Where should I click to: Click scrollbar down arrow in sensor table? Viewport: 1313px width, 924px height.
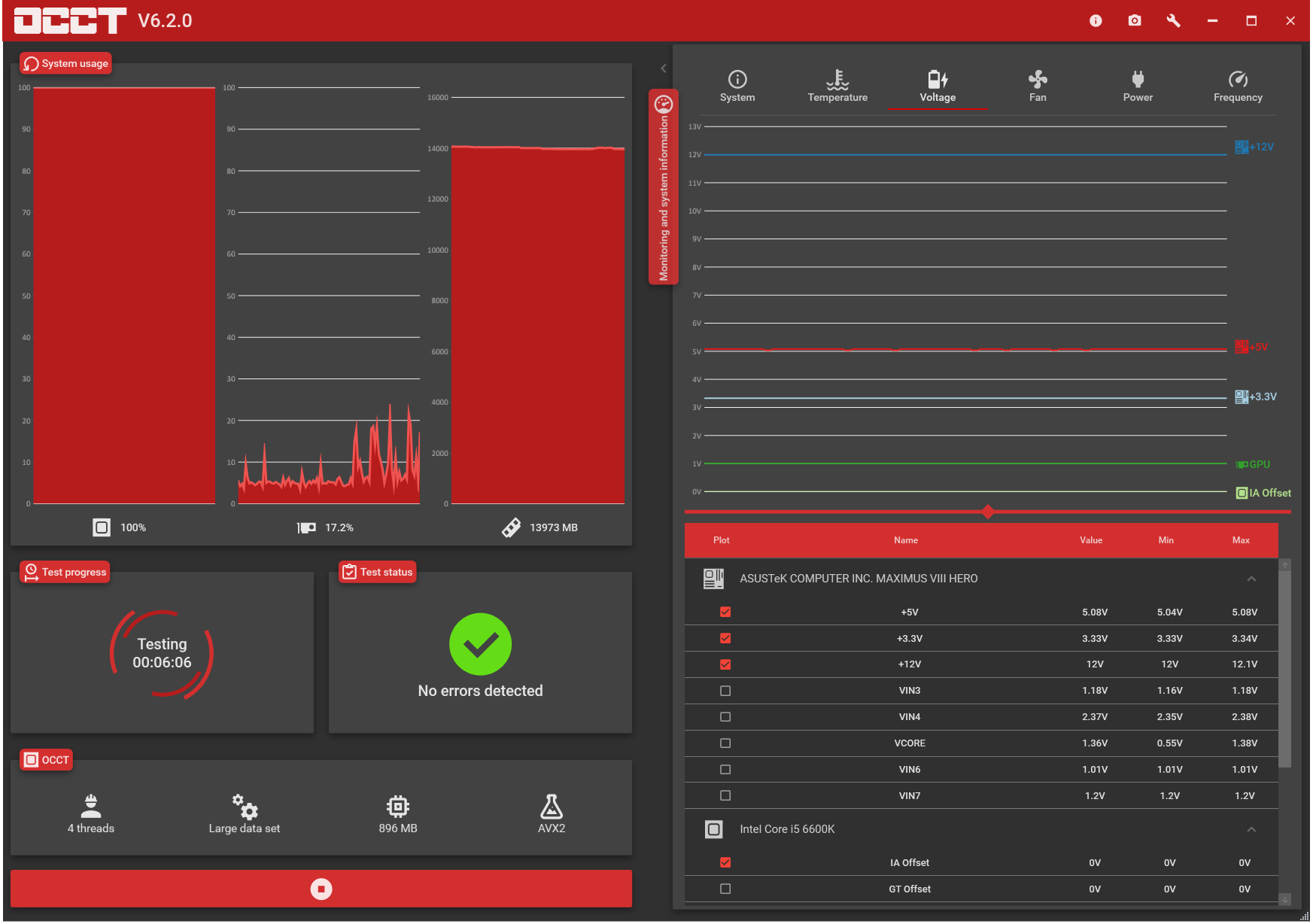pos(1285,899)
